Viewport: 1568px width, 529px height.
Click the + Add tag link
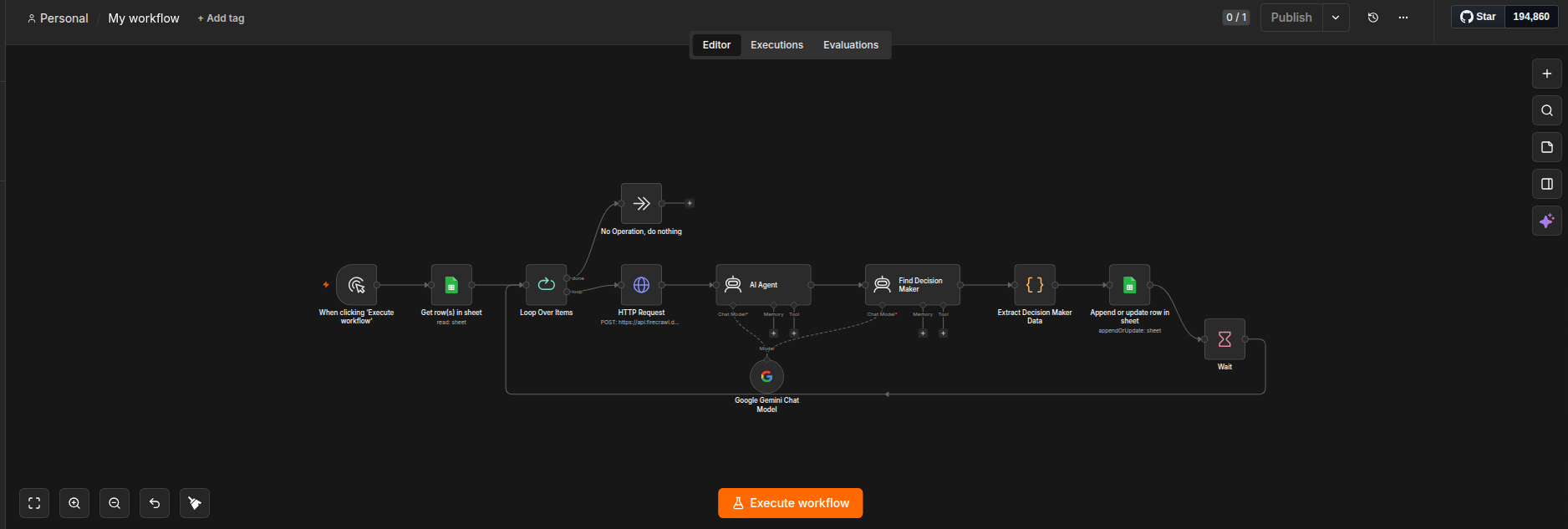pos(221,18)
